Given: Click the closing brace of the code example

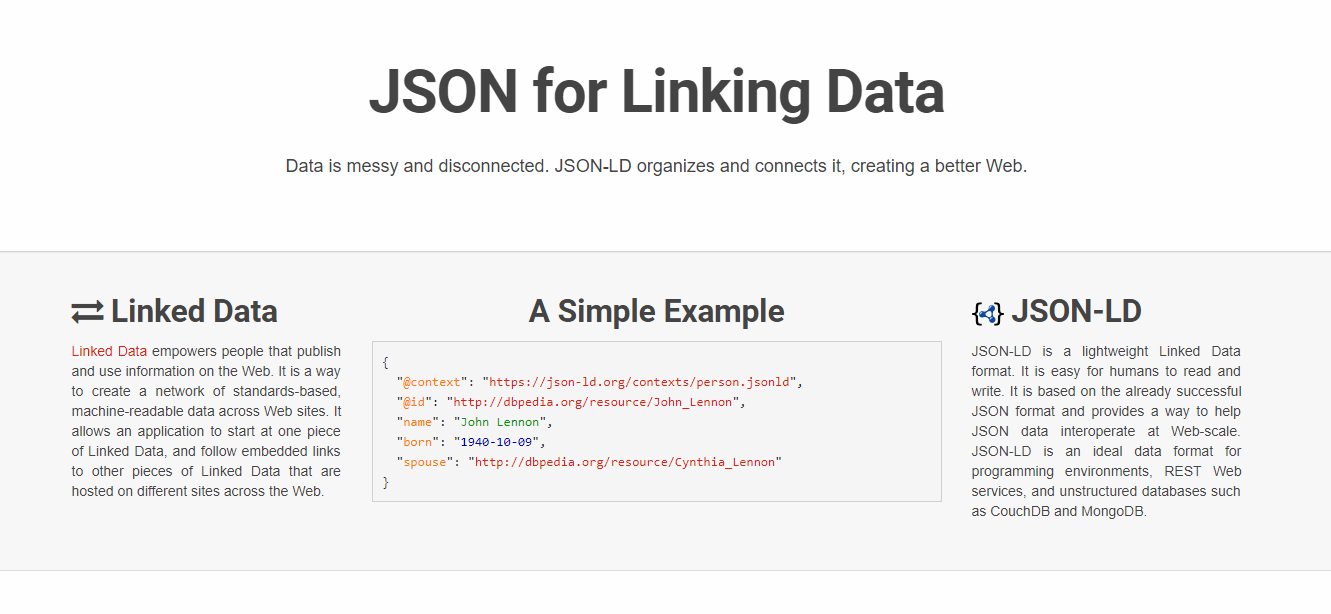Looking at the screenshot, I should [x=386, y=482].
